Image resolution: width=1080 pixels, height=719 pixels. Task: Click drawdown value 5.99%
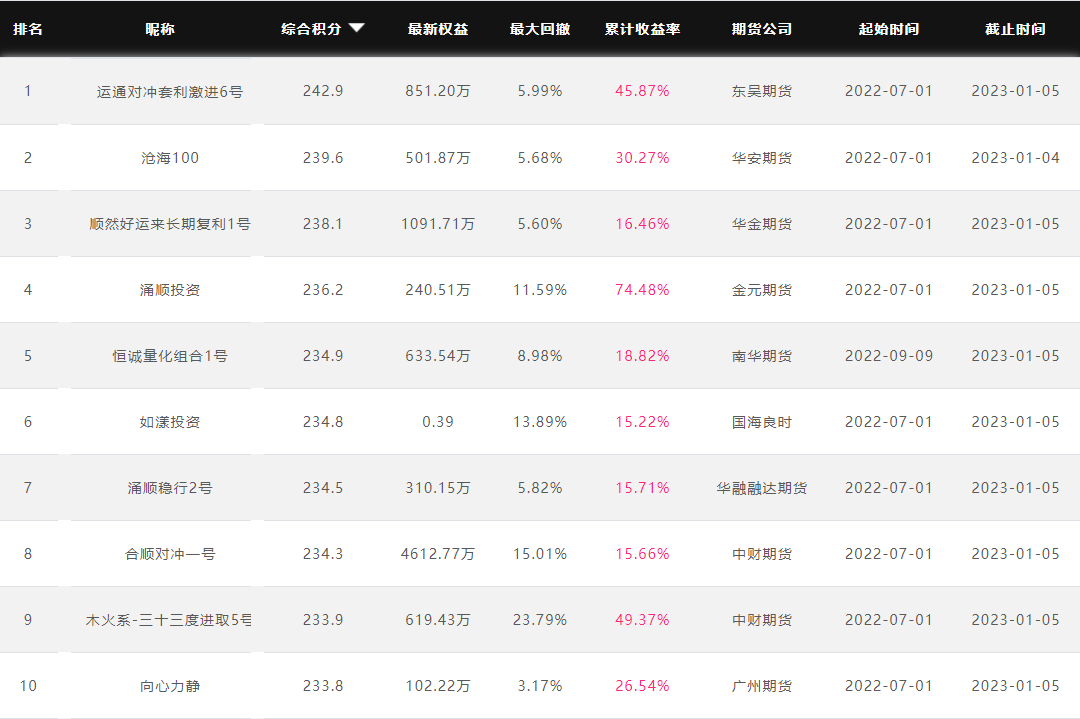(x=540, y=91)
